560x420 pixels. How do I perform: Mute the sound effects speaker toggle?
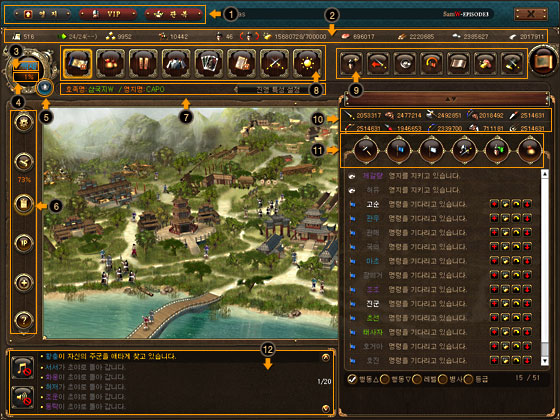tap(22, 397)
